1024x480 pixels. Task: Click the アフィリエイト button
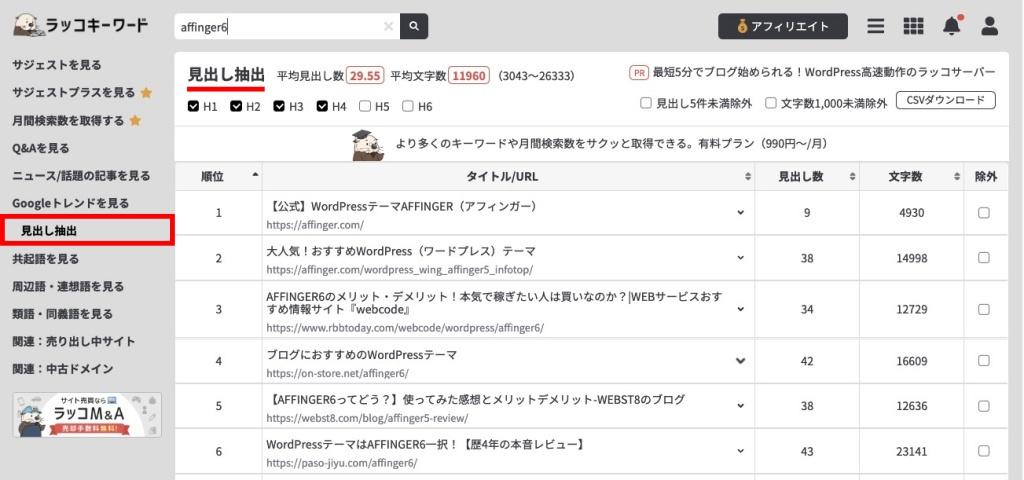tap(783, 26)
